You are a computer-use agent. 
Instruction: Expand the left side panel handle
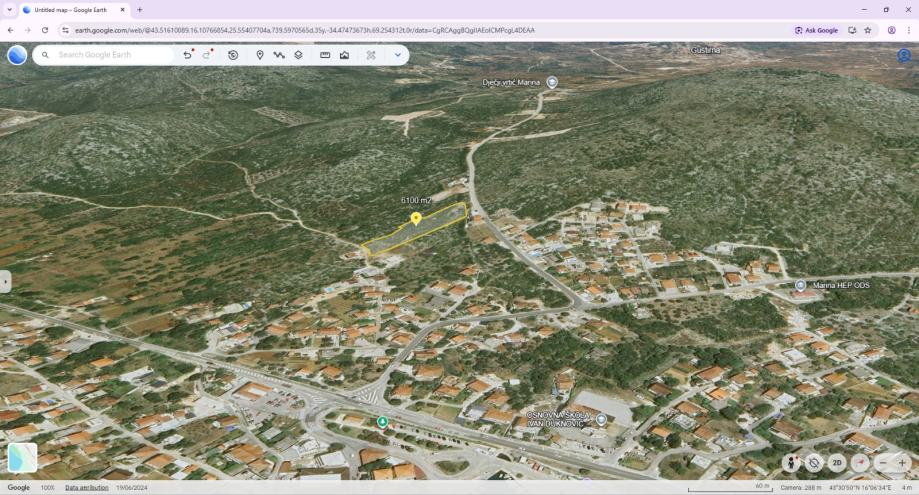point(5,282)
